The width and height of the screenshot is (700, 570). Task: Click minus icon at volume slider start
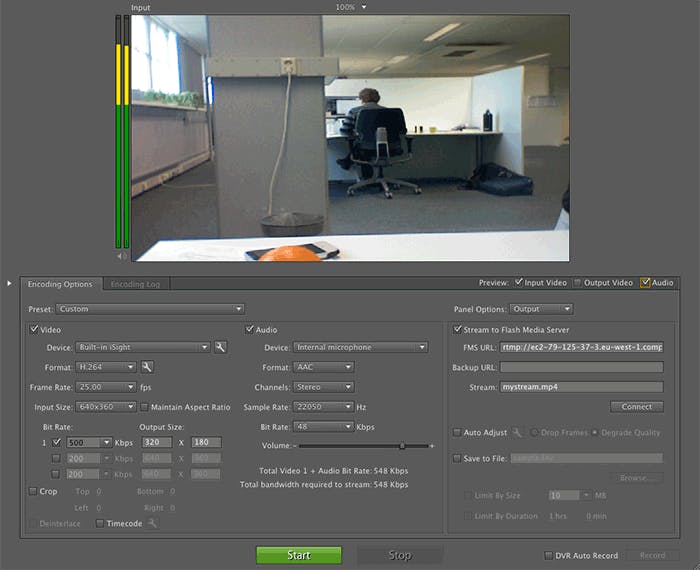[x=295, y=445]
